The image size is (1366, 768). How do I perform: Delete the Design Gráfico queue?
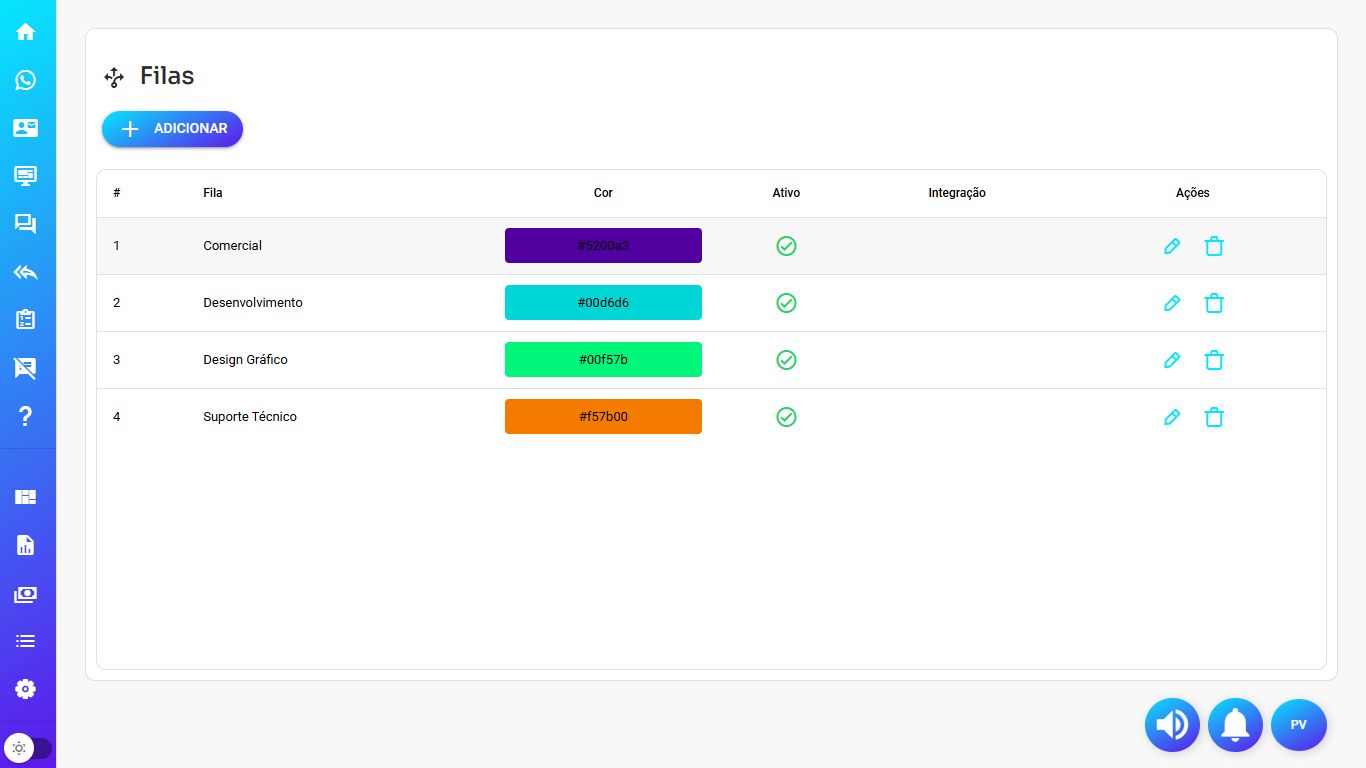pos(1214,360)
